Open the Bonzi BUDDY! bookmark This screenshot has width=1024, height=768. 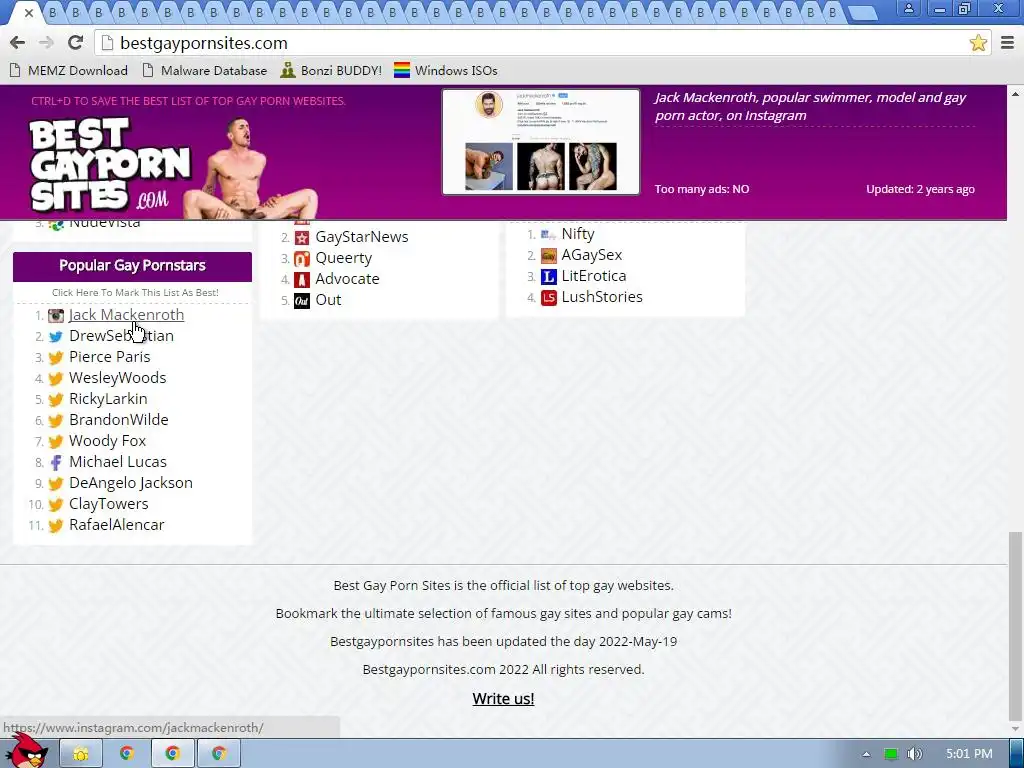click(x=332, y=71)
